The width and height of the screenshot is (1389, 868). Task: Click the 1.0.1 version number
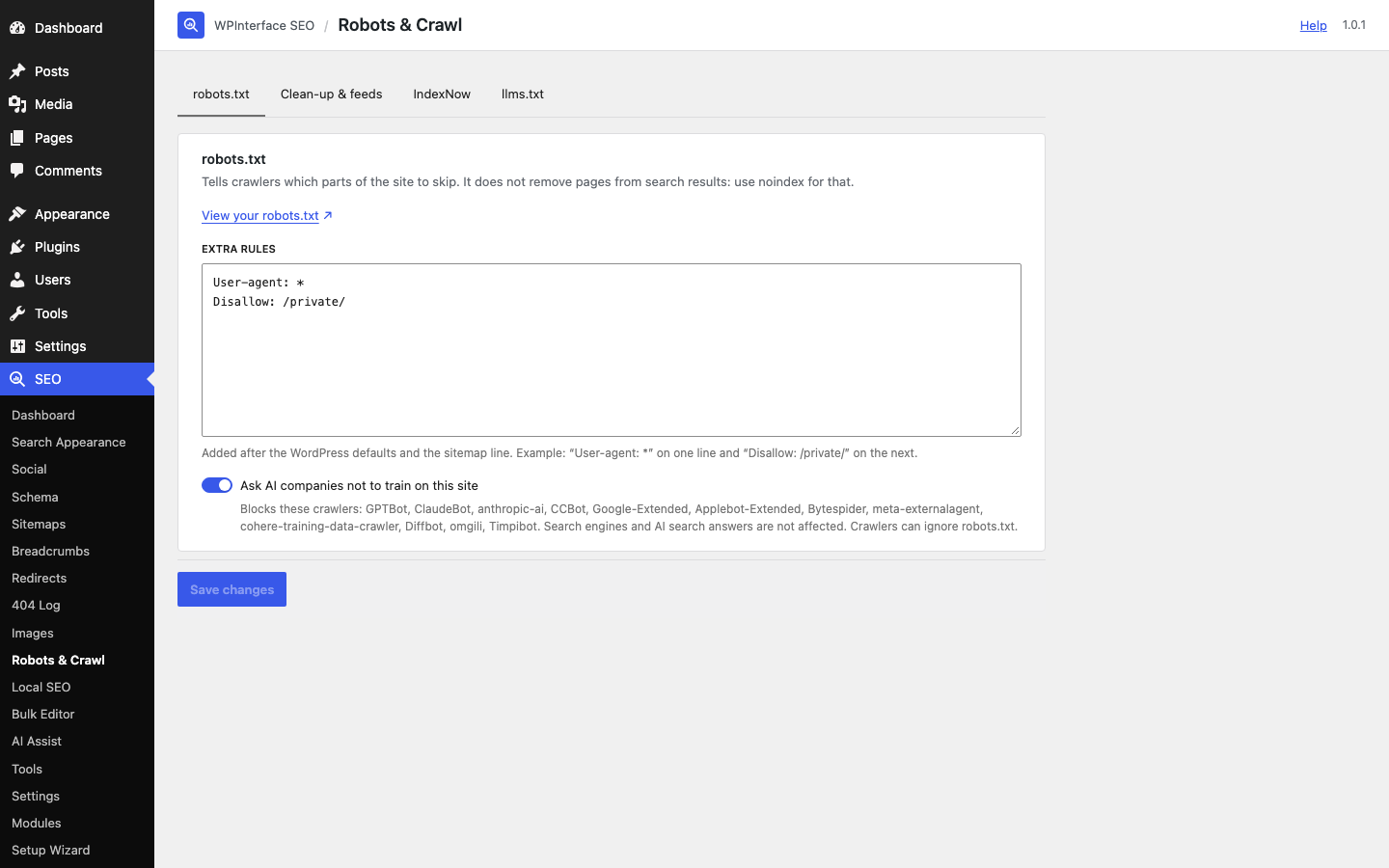(1353, 25)
